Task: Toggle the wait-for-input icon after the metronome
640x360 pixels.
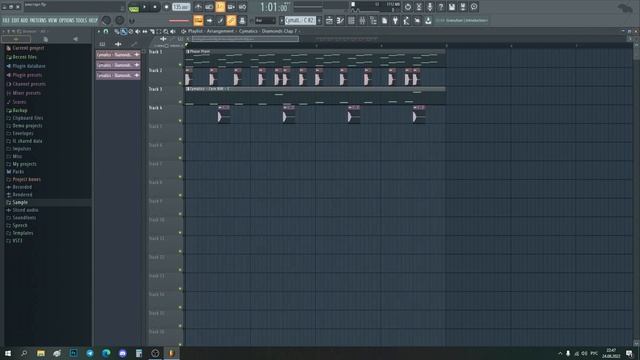Action: pos(209,7)
